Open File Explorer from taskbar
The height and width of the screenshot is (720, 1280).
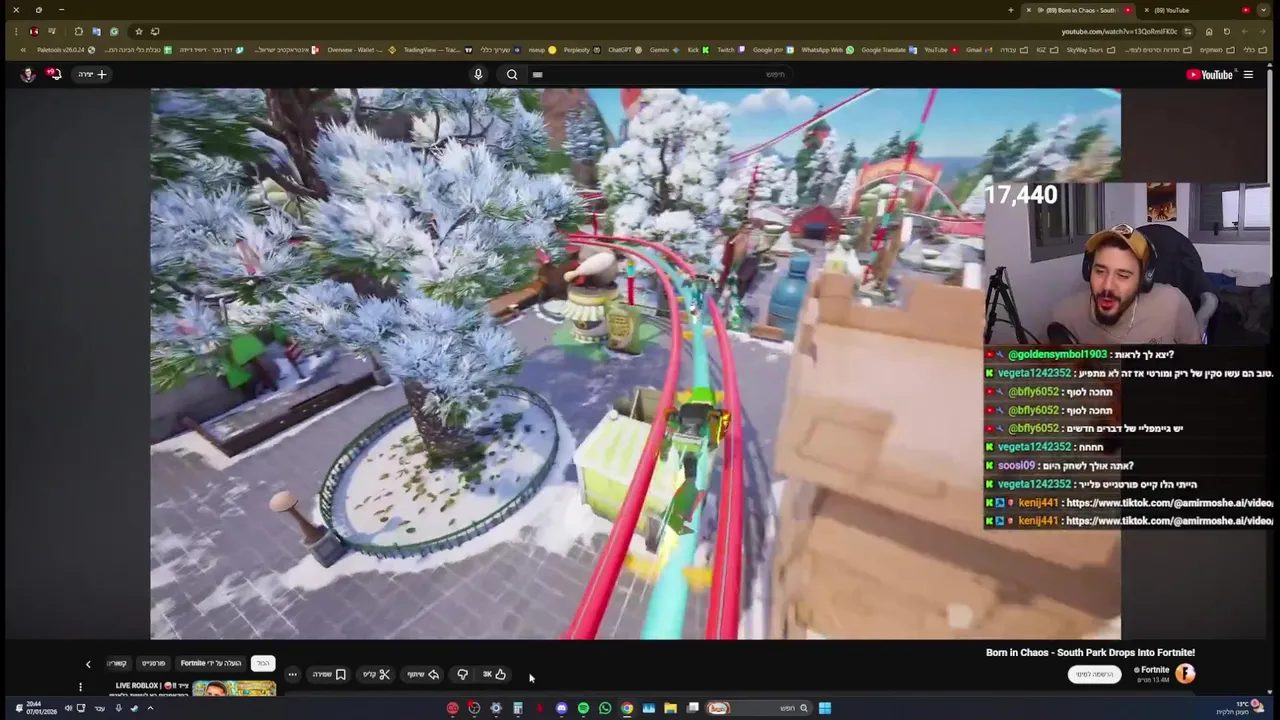pyautogui.click(x=671, y=708)
